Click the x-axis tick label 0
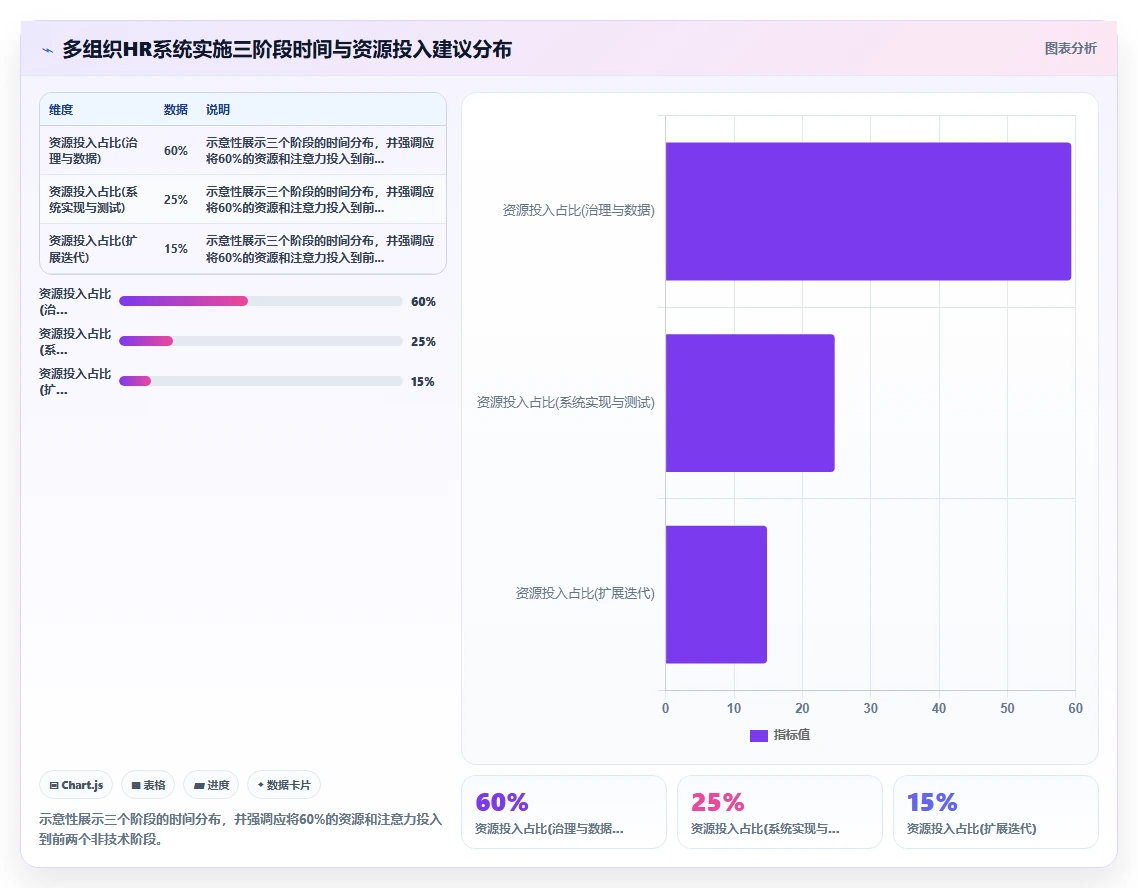Screen dimensions: 1138x888 (666, 708)
